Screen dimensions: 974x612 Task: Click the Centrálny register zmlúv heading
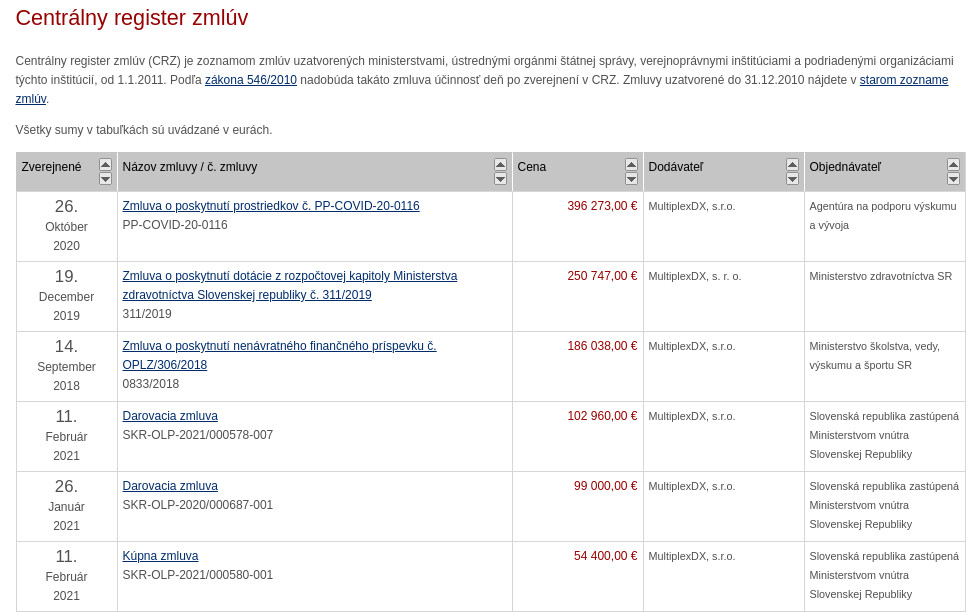132,18
